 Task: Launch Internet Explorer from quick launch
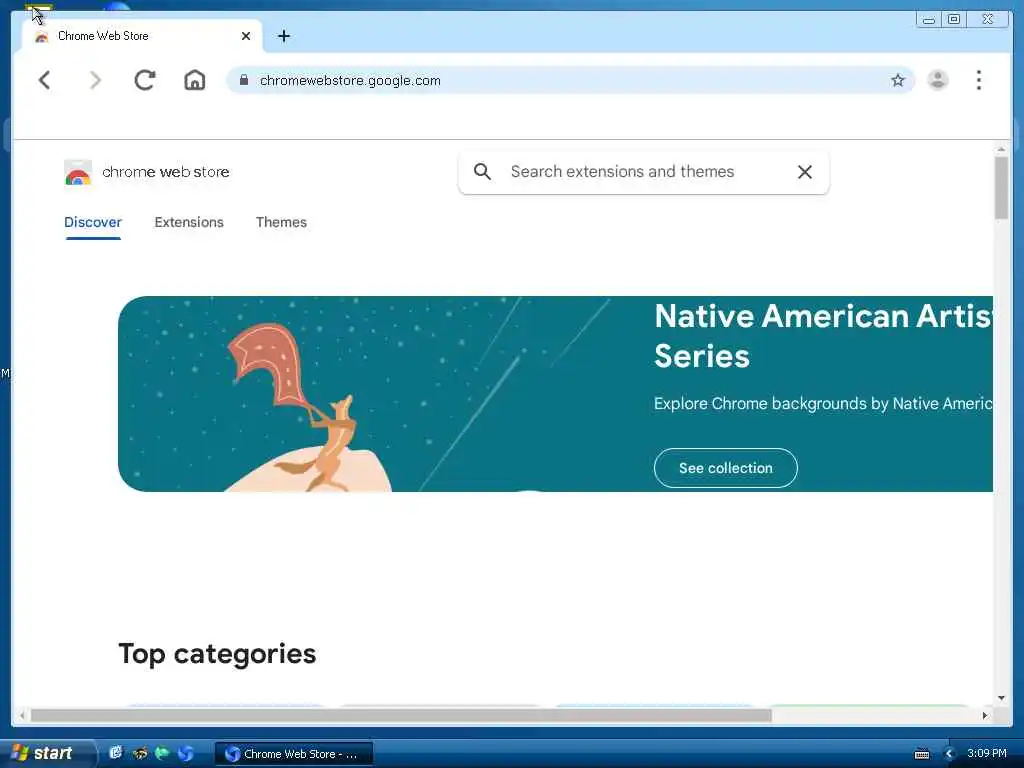[116, 753]
